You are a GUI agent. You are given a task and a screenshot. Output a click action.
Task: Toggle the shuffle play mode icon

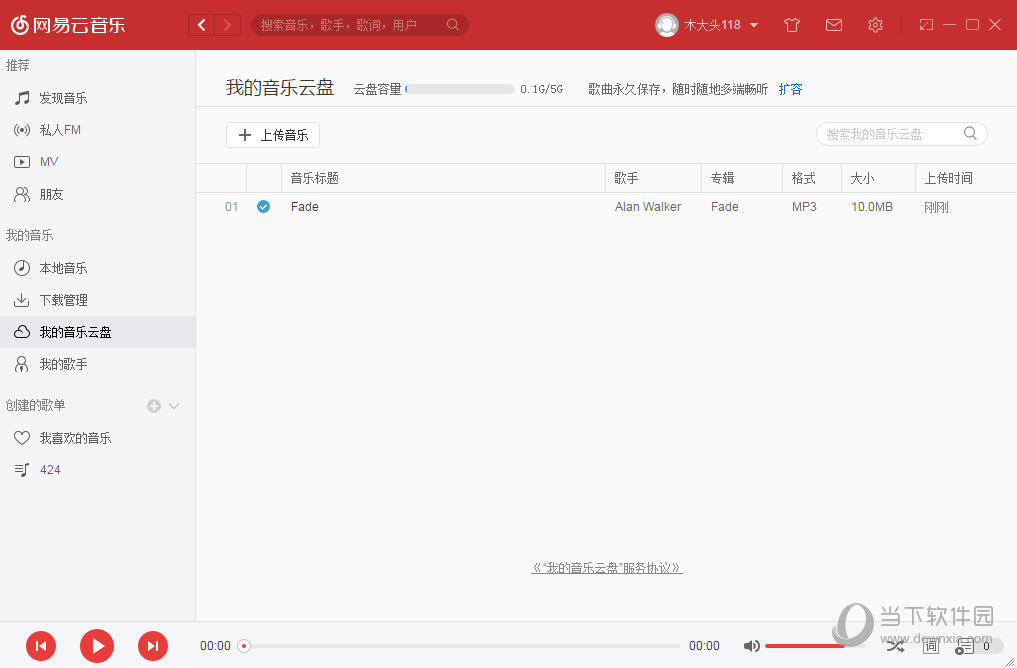pos(895,646)
